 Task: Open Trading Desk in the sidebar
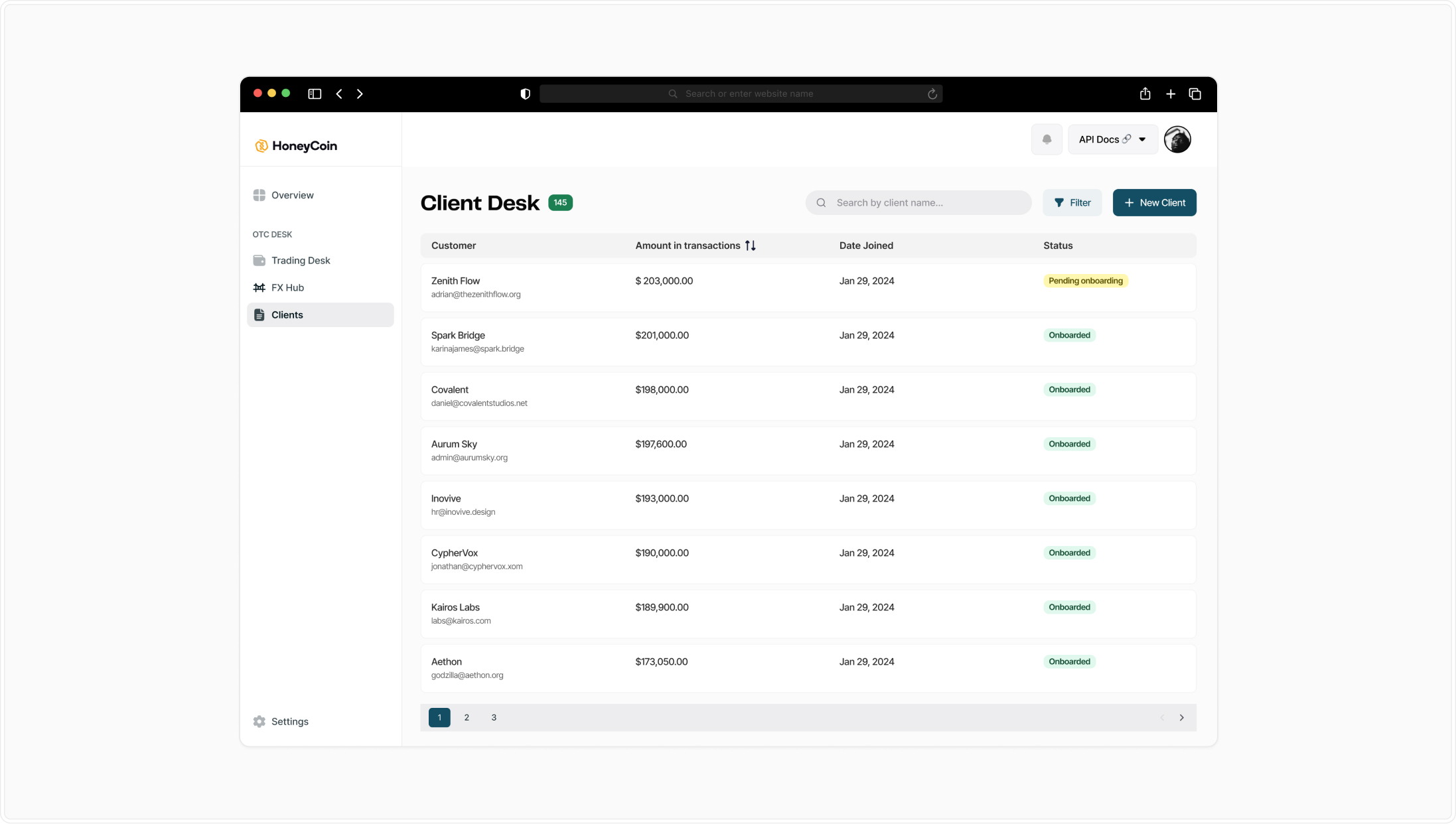[300, 261]
